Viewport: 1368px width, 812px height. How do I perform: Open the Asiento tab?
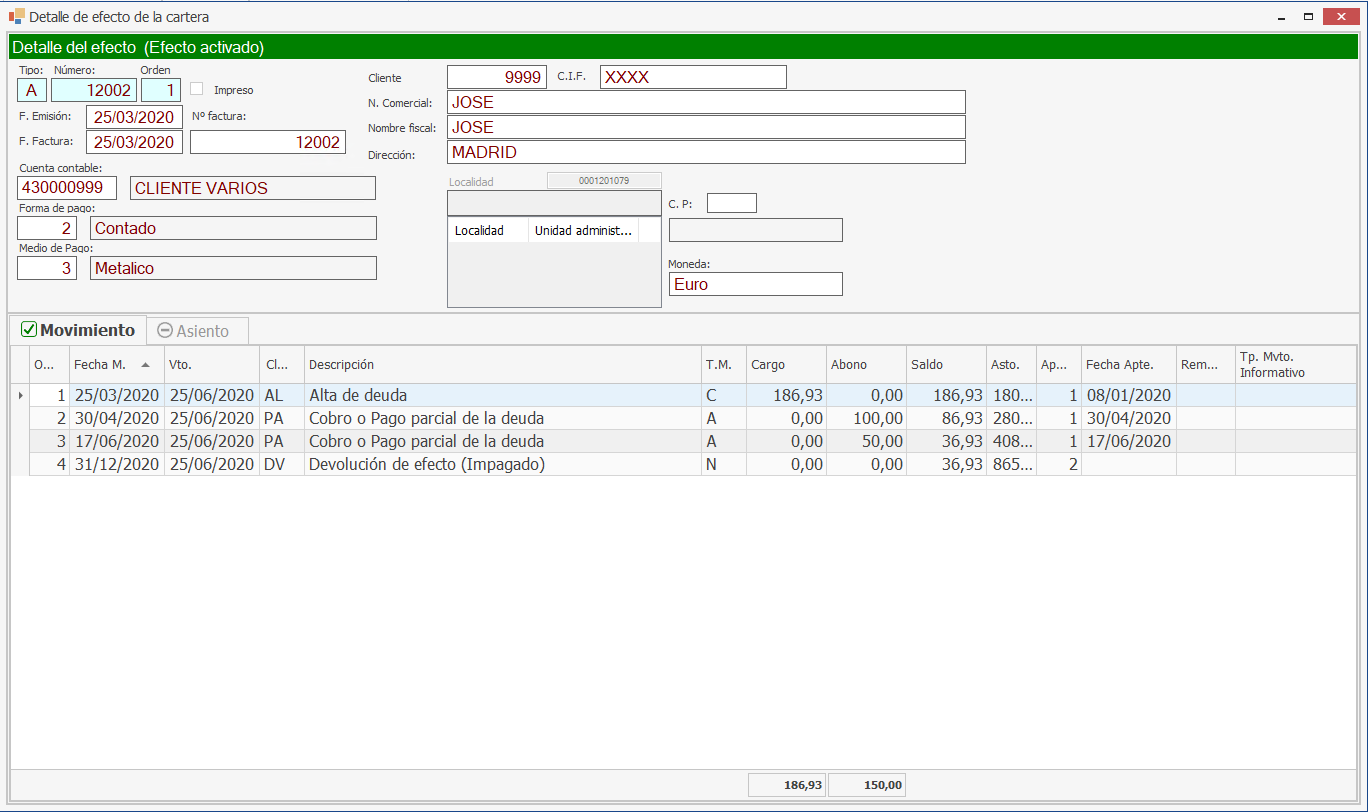[194, 331]
